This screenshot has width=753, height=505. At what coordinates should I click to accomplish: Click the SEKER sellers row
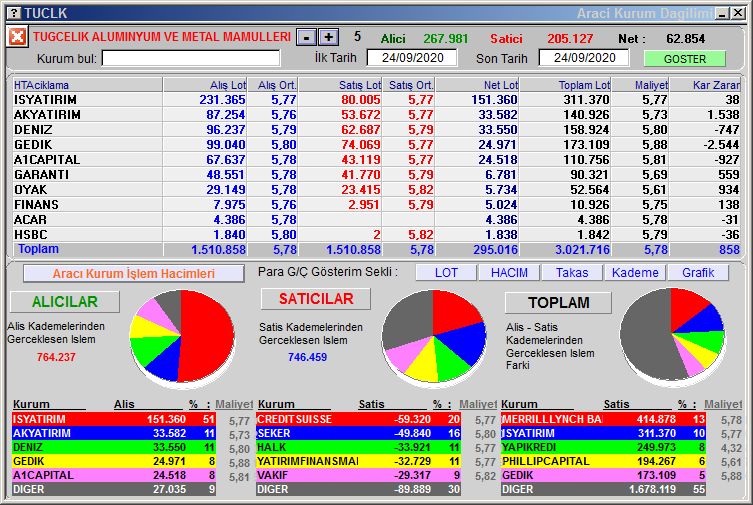(358, 433)
